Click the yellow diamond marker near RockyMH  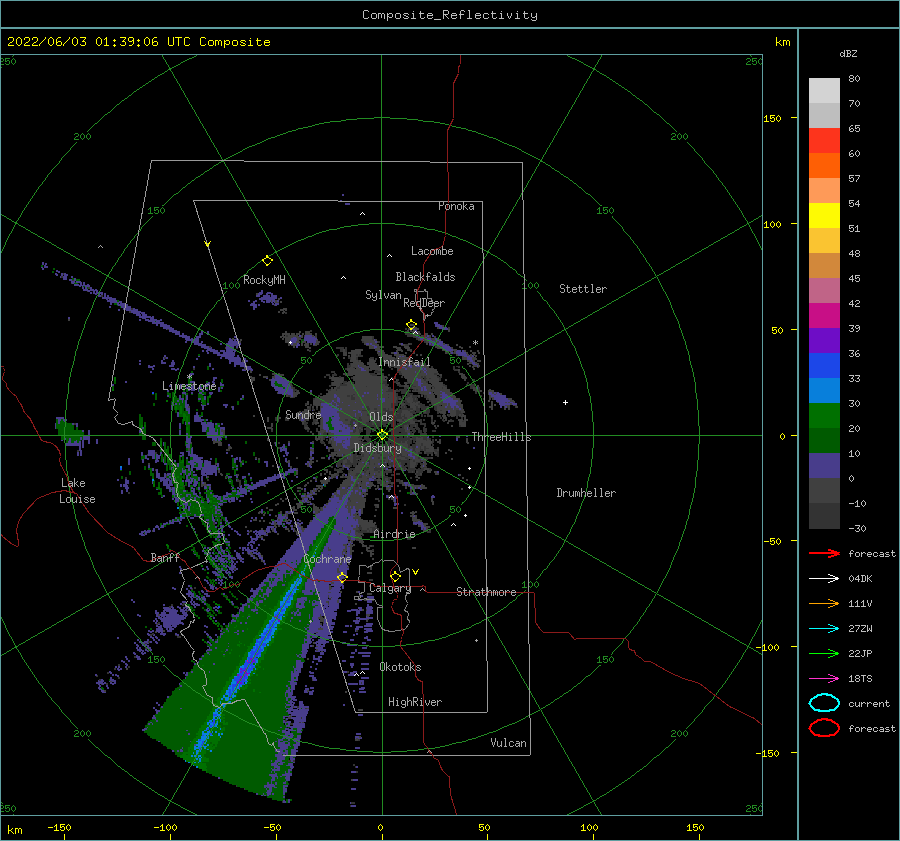click(267, 261)
